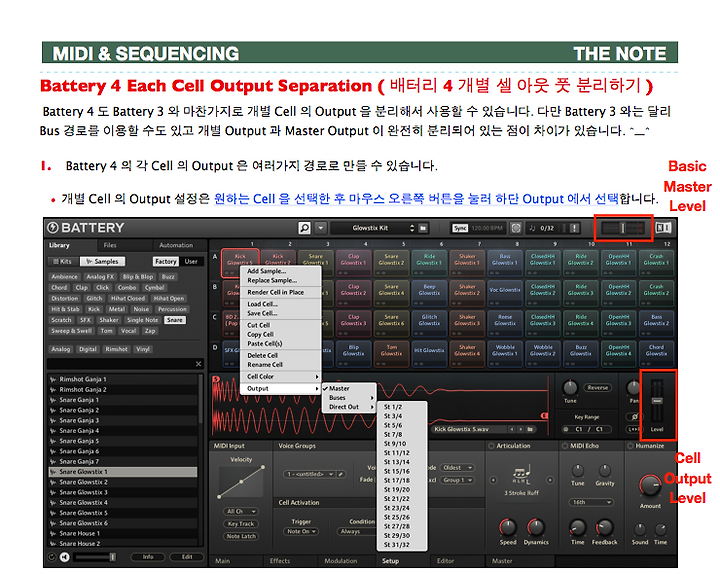The image size is (720, 574).
Task: Select Direct Out submenu entry
Action: [x=349, y=407]
